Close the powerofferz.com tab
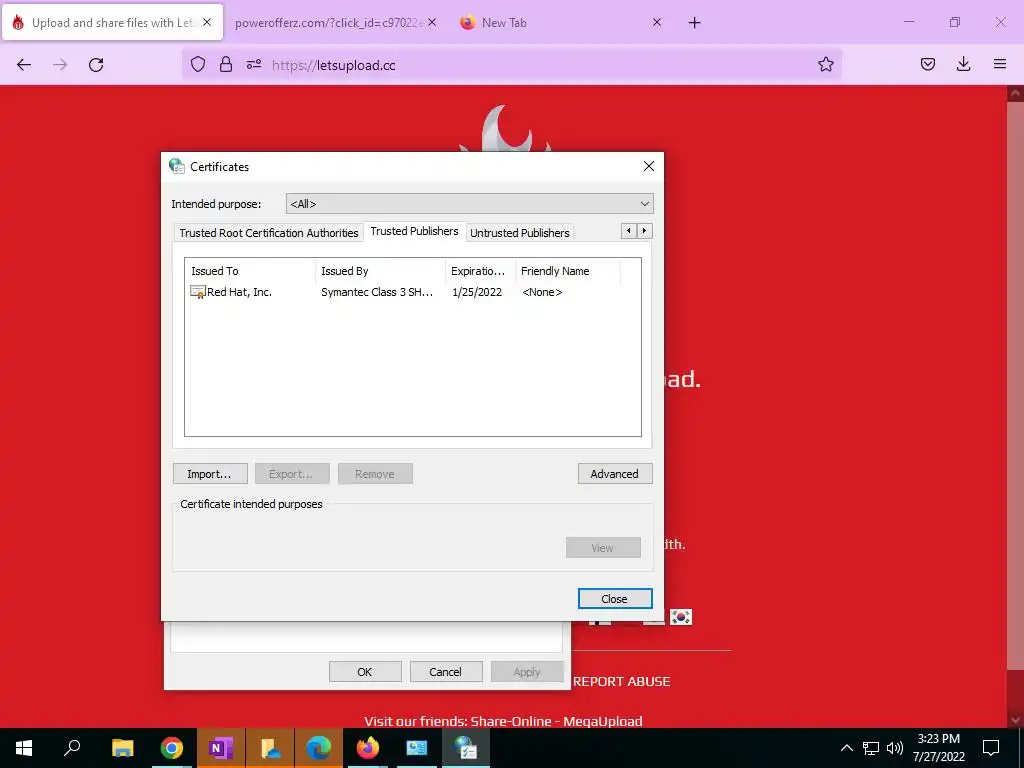Screen dimensions: 1024x768 [x=432, y=22]
